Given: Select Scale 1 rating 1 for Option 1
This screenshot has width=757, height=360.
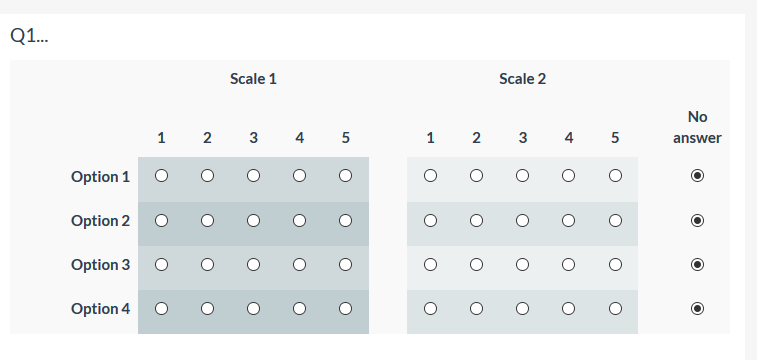Looking at the screenshot, I should (x=161, y=176).
